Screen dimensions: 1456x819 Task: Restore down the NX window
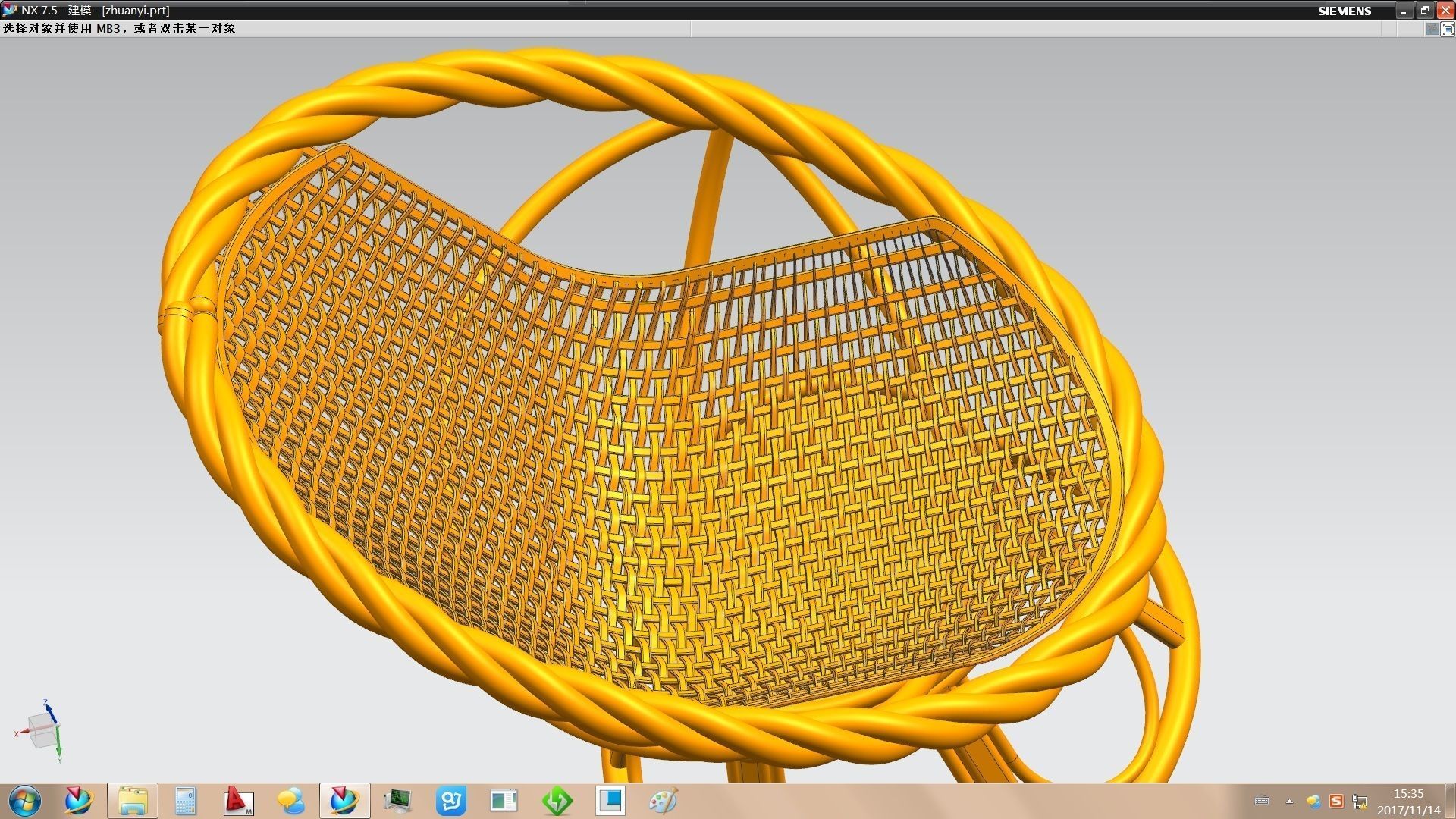pos(1424,11)
